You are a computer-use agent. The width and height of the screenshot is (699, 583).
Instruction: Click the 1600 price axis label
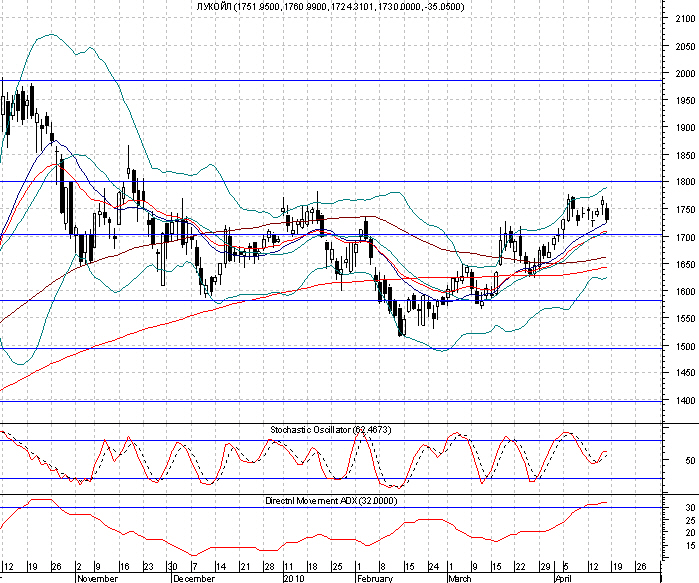click(685, 292)
